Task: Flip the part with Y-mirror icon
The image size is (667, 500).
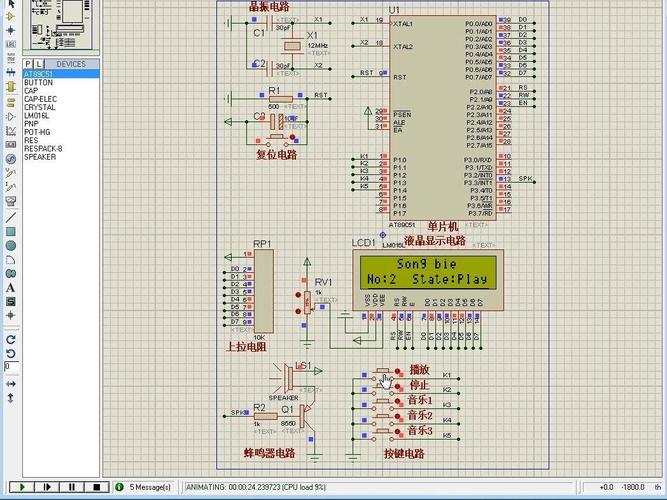Action: (x=10, y=395)
